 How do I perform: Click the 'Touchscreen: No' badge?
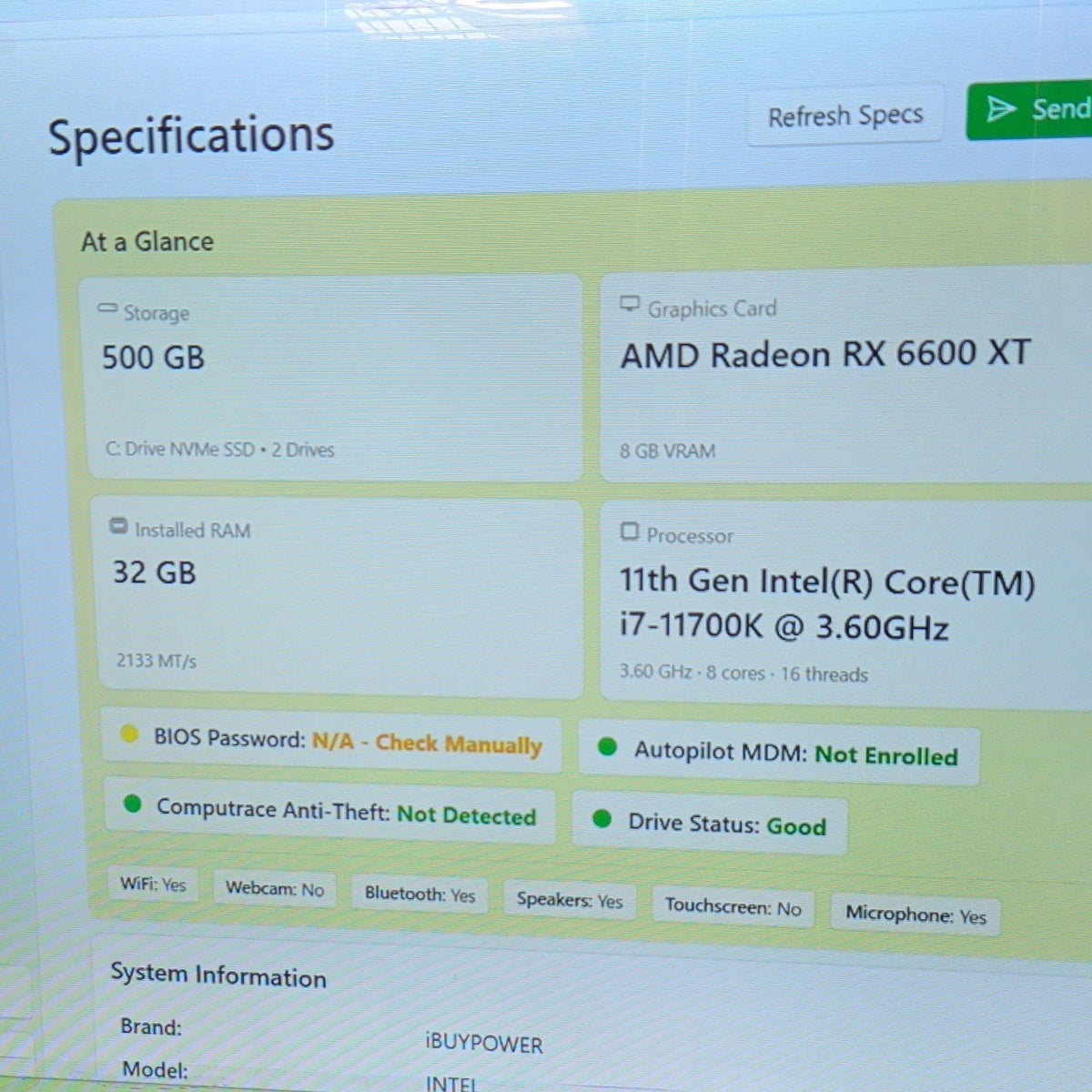click(733, 906)
